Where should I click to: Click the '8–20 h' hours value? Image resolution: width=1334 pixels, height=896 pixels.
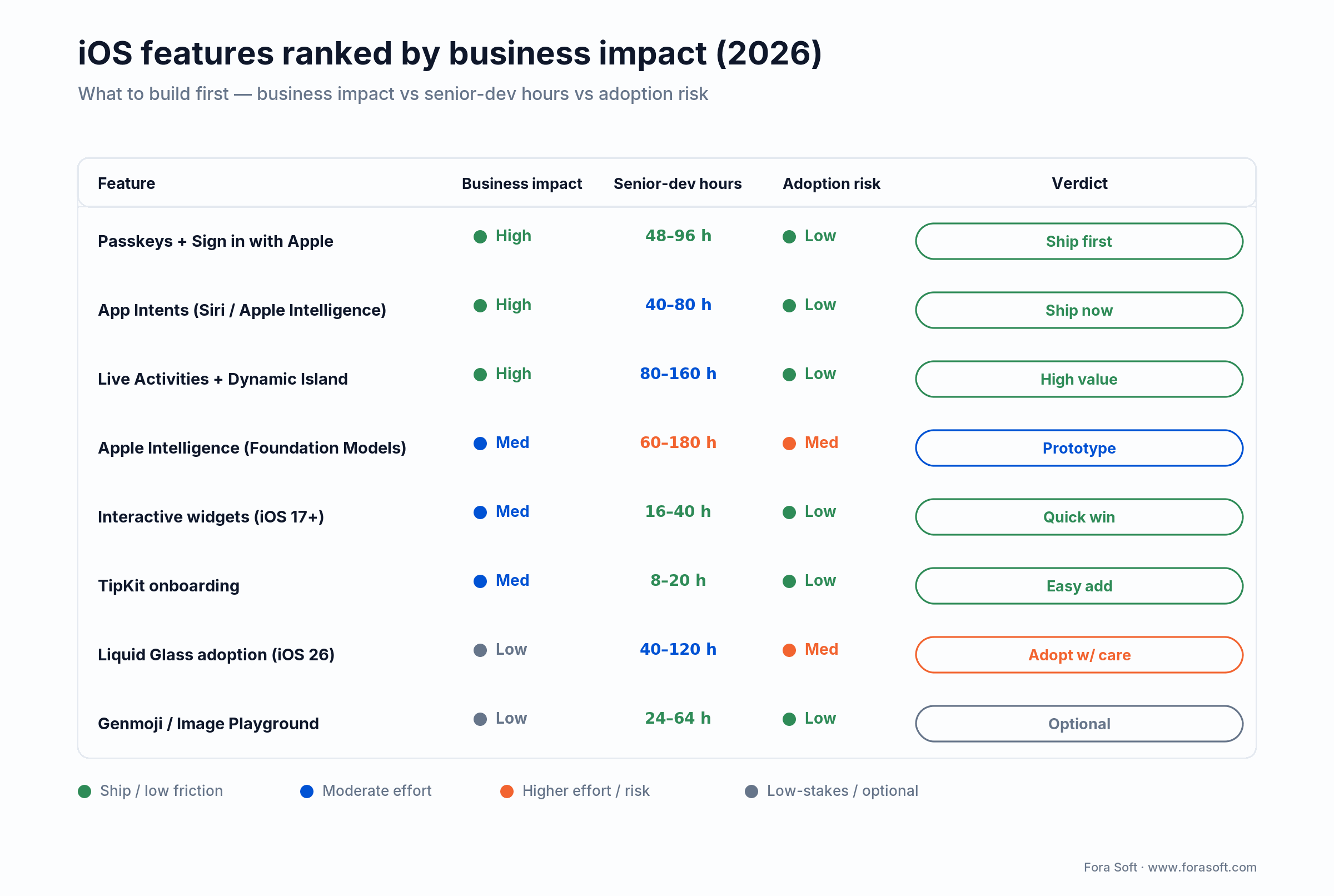678,581
